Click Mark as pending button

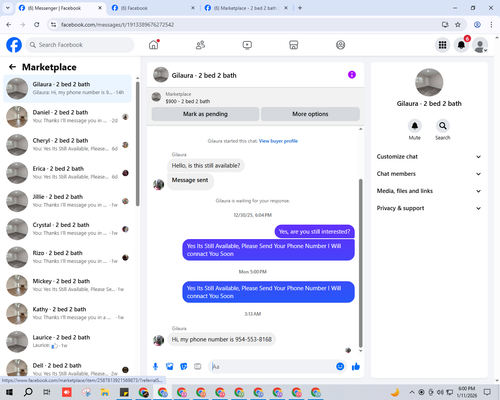tap(205, 114)
